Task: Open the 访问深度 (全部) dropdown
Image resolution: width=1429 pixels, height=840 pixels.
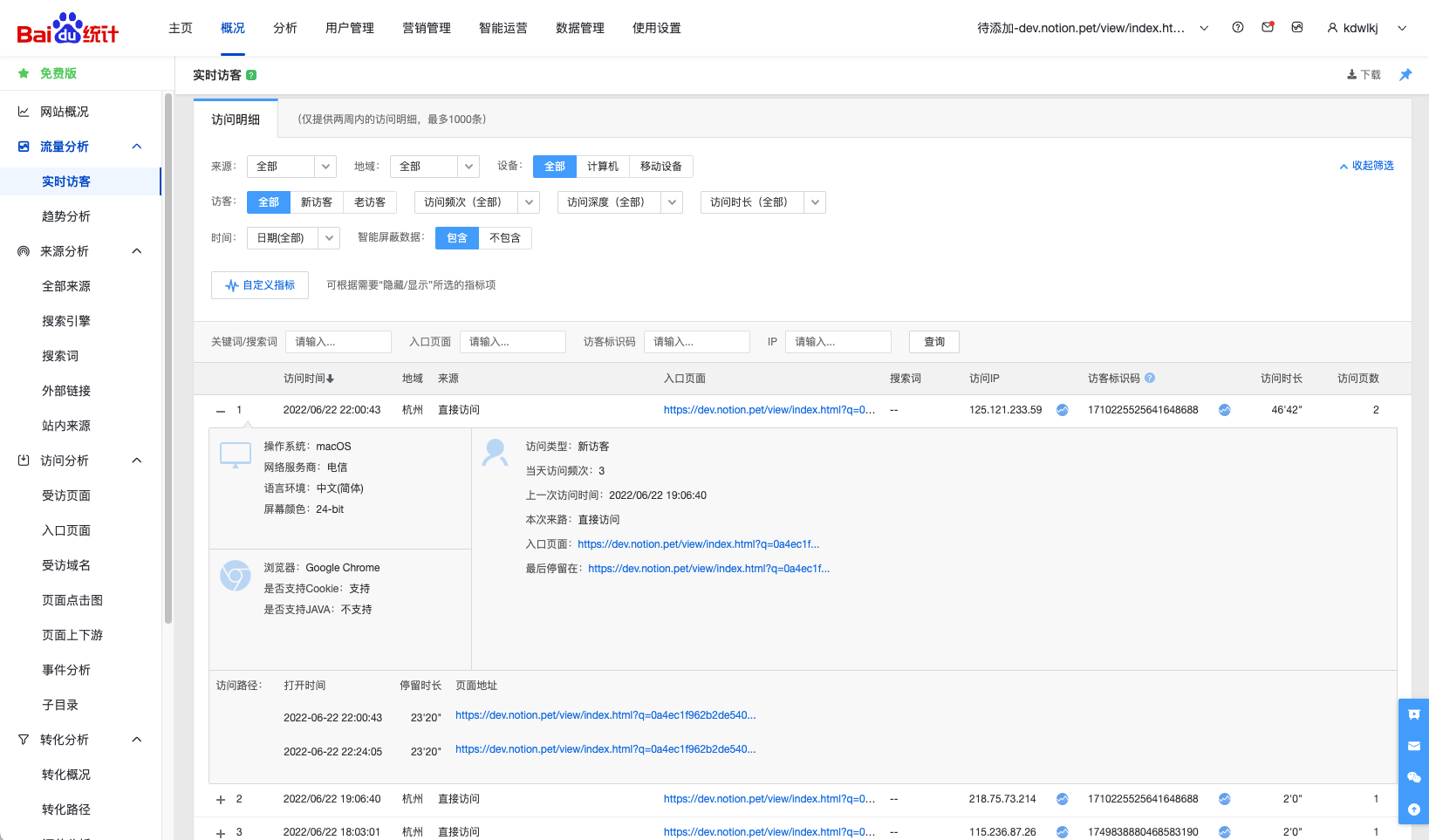Action: click(x=620, y=202)
